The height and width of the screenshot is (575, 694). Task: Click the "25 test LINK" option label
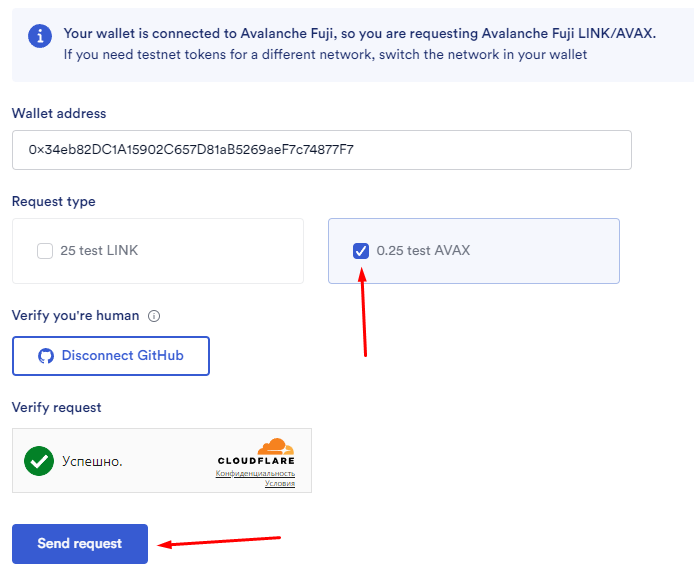click(x=99, y=251)
